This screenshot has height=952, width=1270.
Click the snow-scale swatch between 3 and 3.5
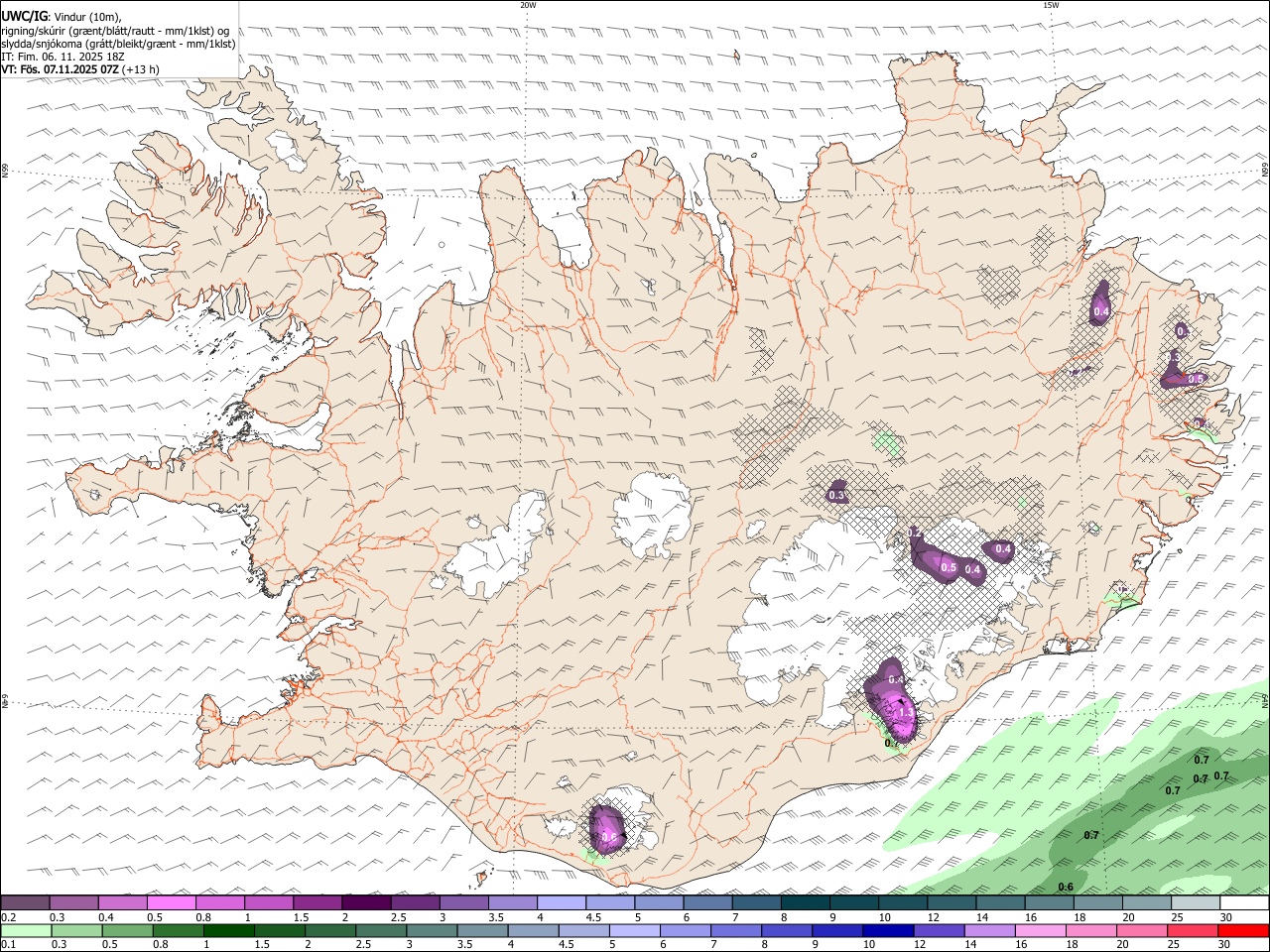tap(463, 903)
